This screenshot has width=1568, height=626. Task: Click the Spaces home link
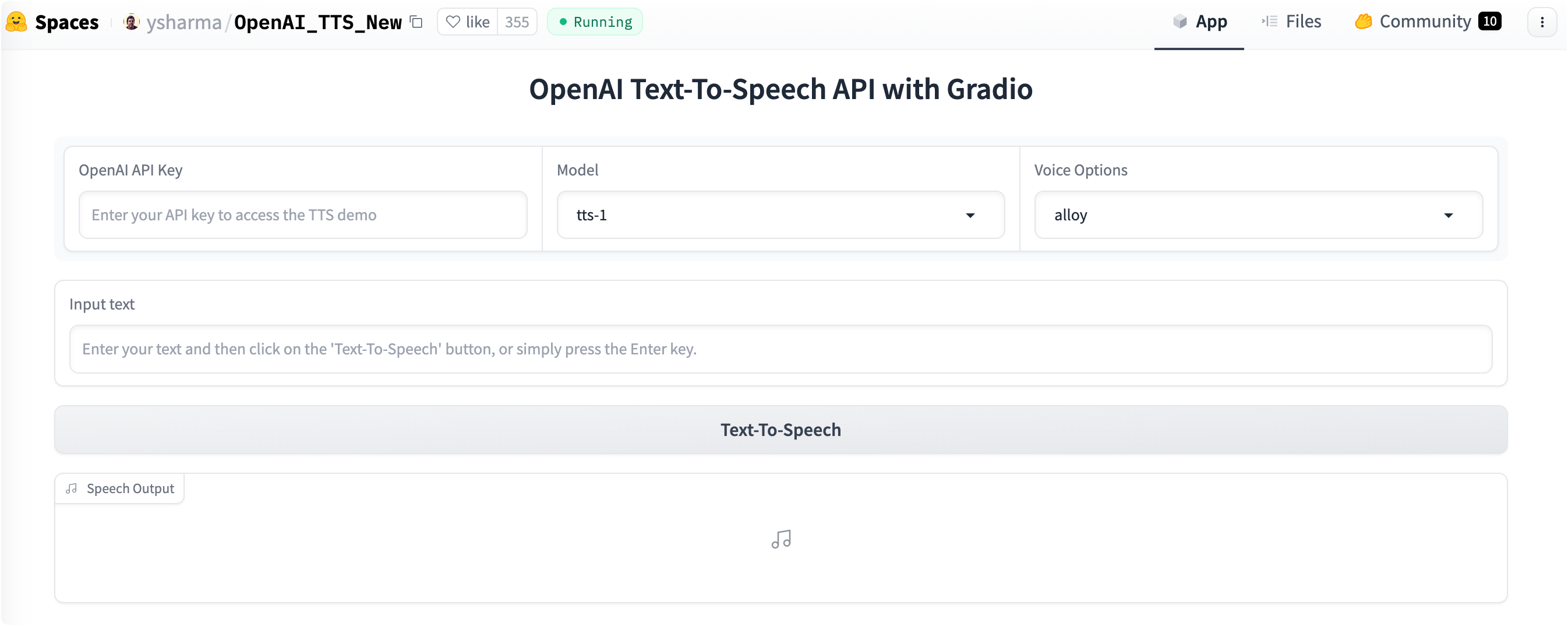[x=66, y=22]
